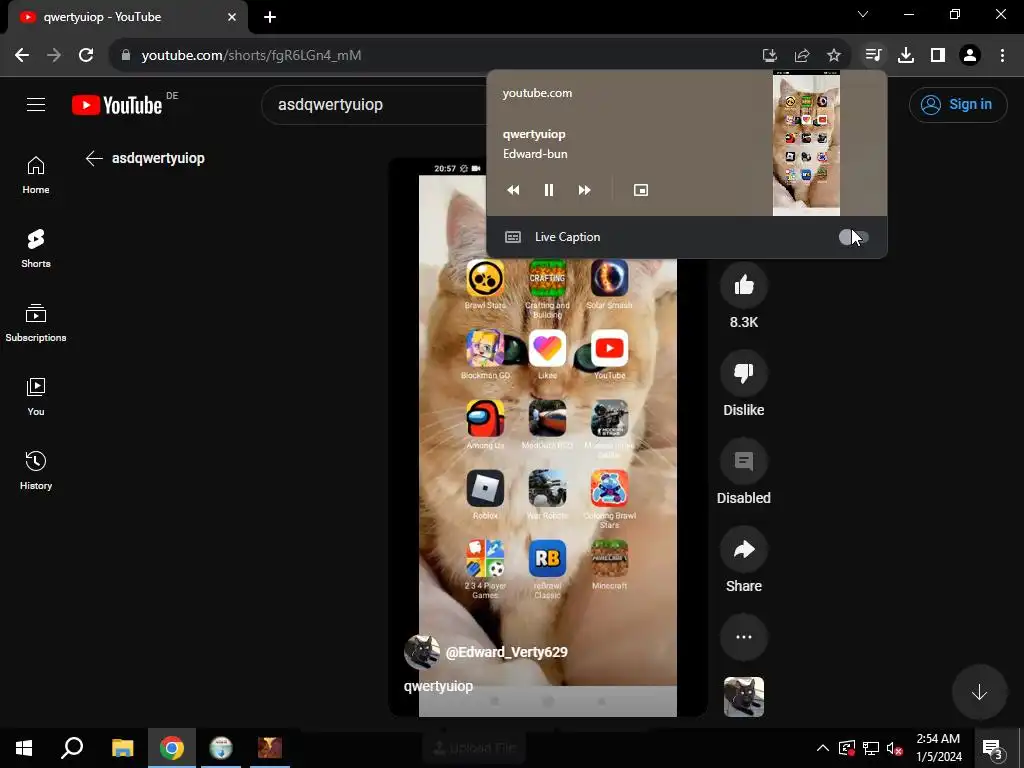
Task: Share this page icon in address bar
Action: (802, 56)
